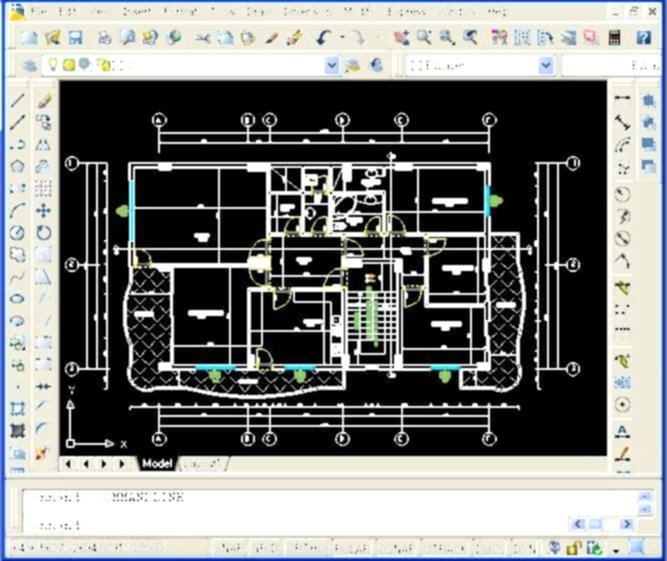Open the Layer Properties Manager
667x561 pixels.
28,65
